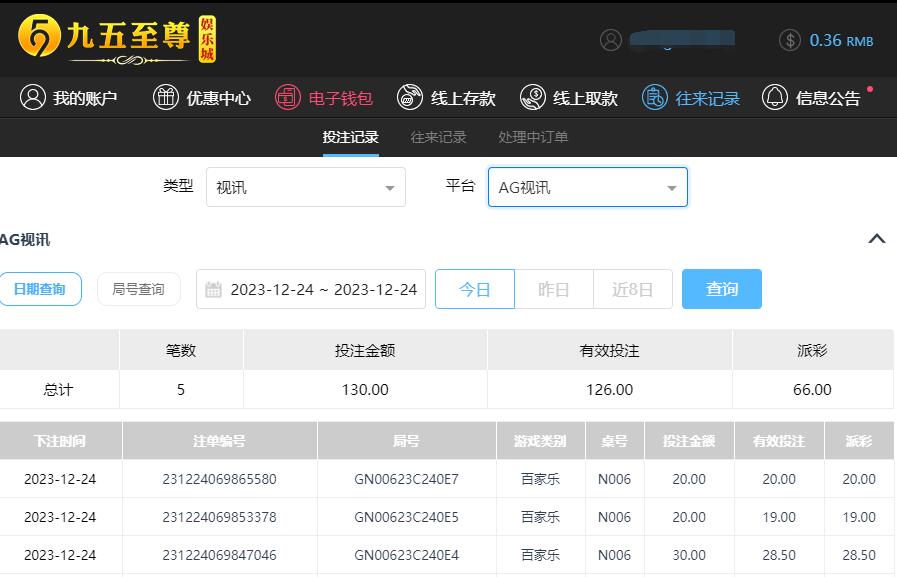Click the 游戏类别 column header

541,441
